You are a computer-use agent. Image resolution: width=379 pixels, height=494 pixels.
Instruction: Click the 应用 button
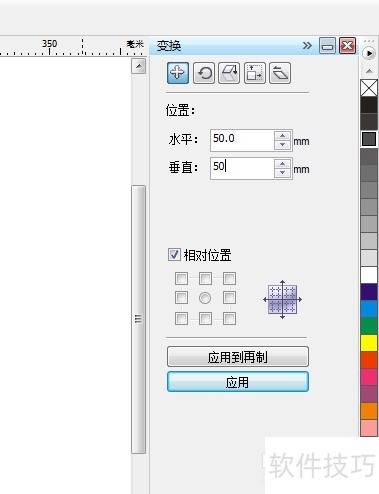click(x=238, y=382)
